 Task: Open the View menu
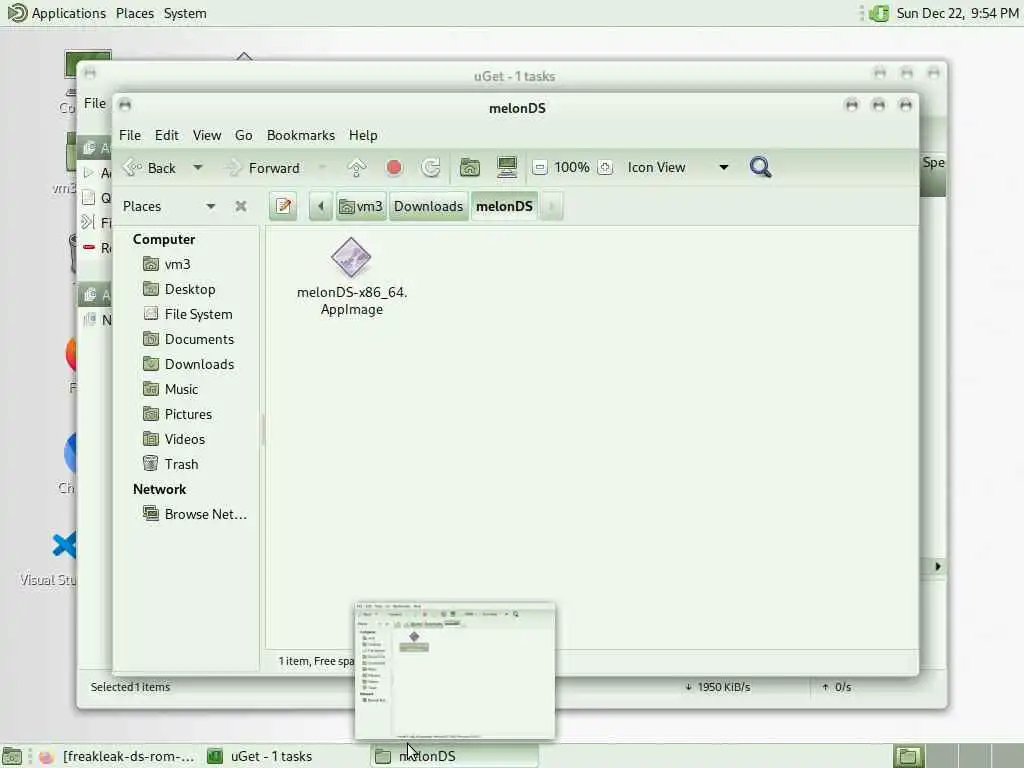pos(206,135)
